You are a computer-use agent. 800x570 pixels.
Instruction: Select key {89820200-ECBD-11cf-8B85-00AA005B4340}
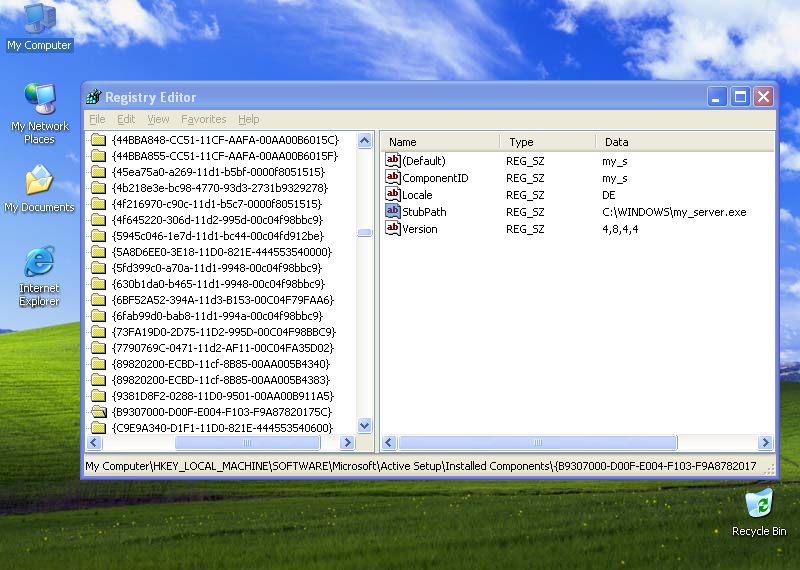[x=221, y=364]
